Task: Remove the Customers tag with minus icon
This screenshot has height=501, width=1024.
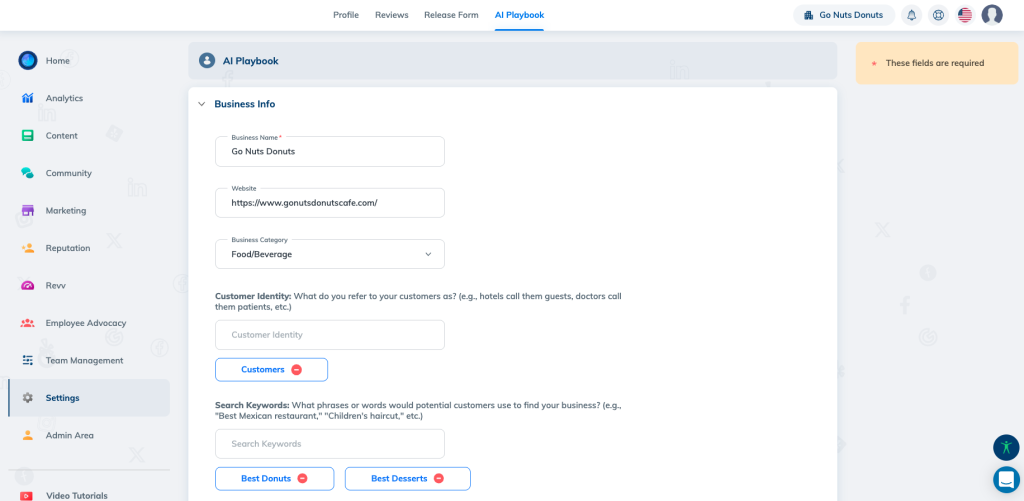Action: click(296, 370)
